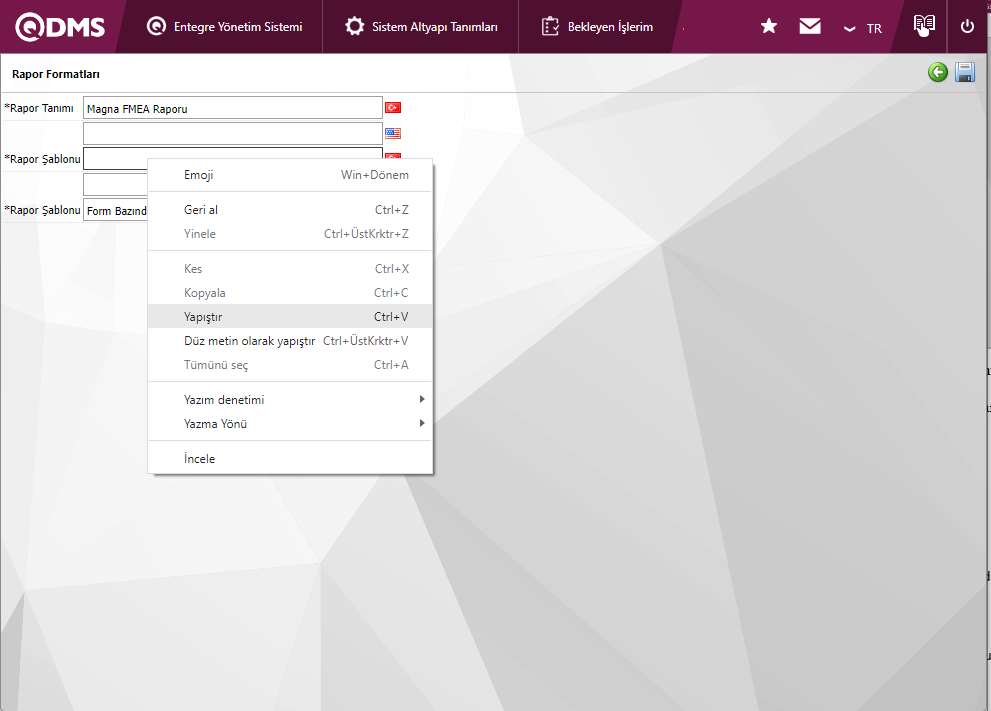This screenshot has width=991, height=711.
Task: Open the messages envelope icon
Action: (x=810, y=26)
